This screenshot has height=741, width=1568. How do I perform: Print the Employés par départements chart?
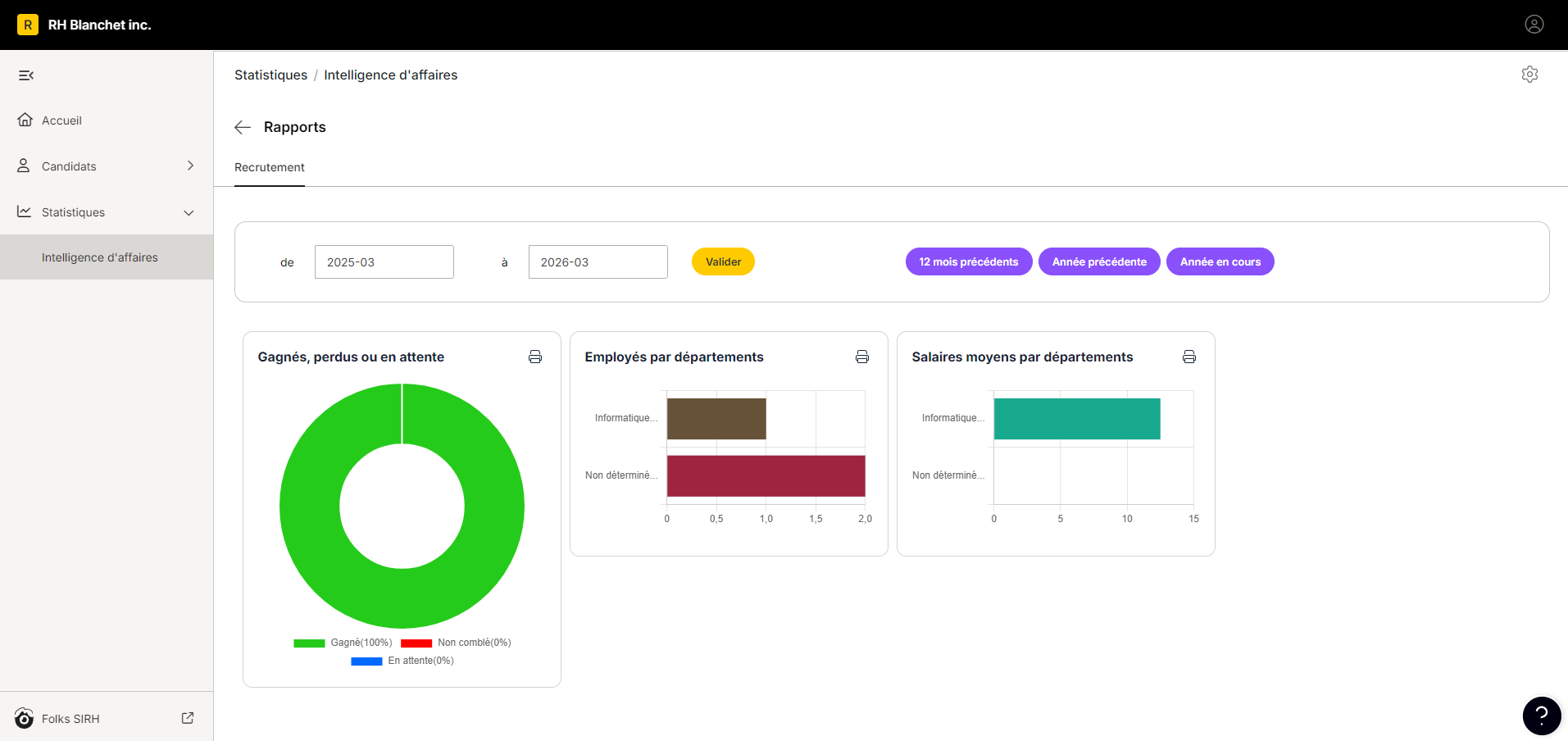click(862, 357)
